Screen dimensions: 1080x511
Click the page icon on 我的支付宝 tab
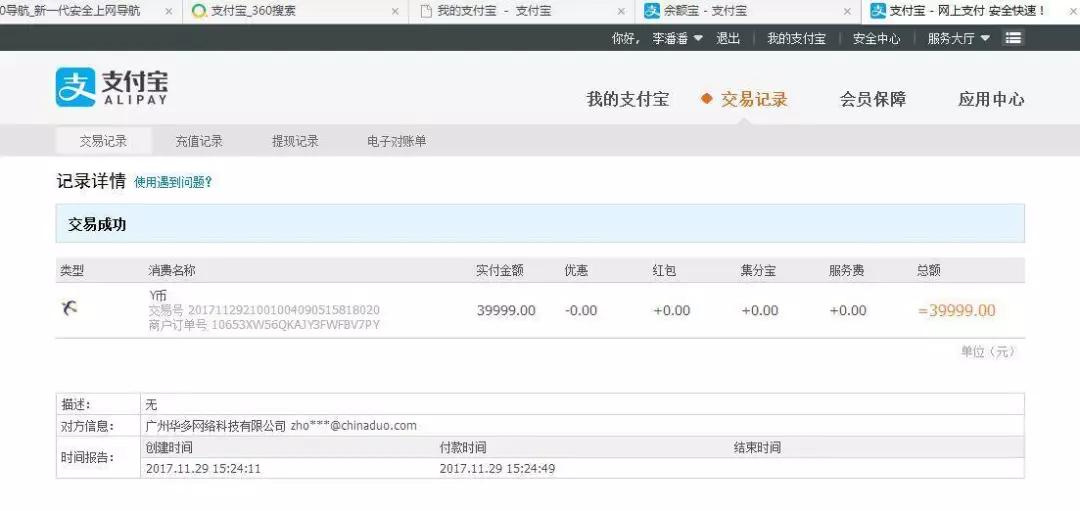click(x=426, y=11)
